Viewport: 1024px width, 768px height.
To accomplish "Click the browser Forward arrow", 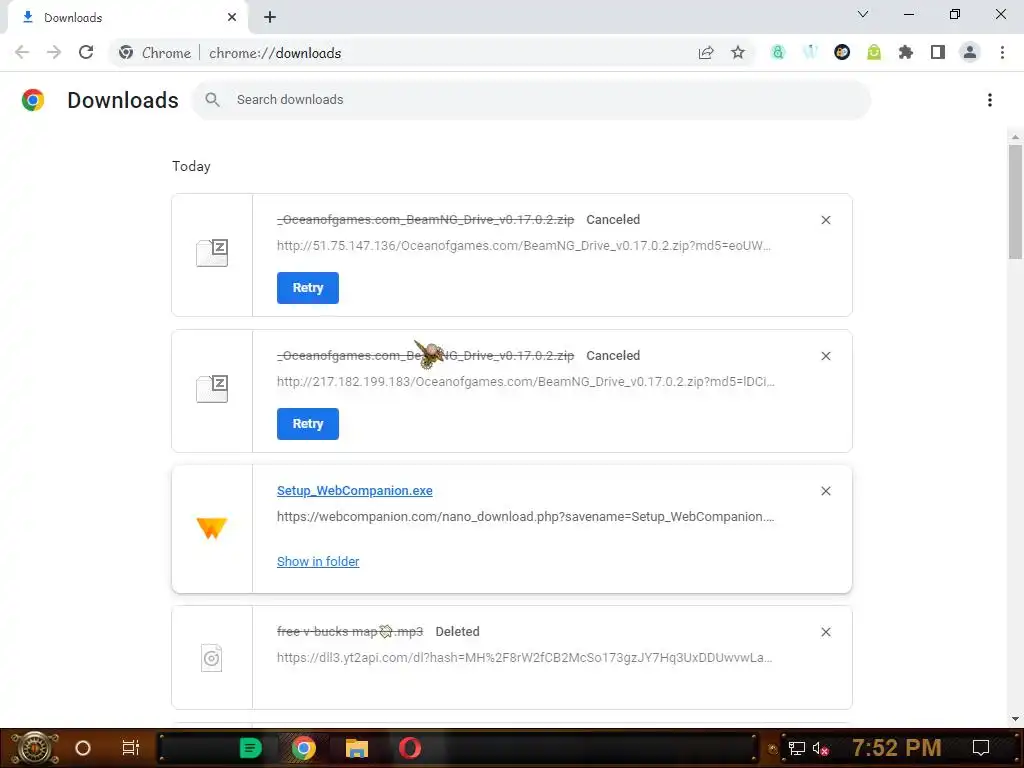I will [54, 52].
